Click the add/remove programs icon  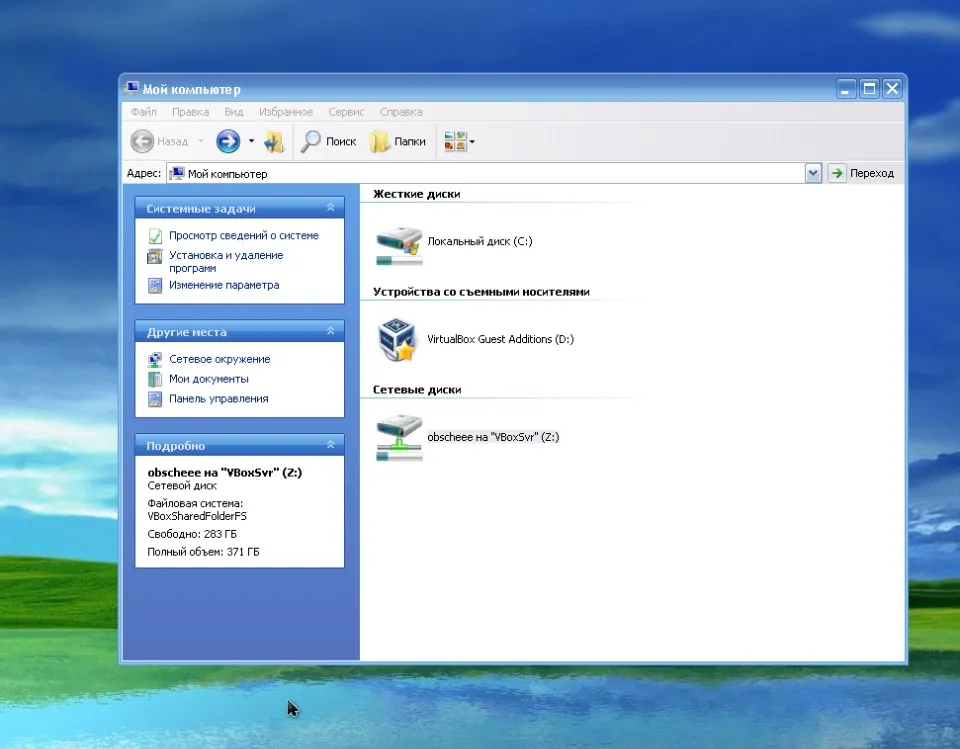(x=155, y=256)
